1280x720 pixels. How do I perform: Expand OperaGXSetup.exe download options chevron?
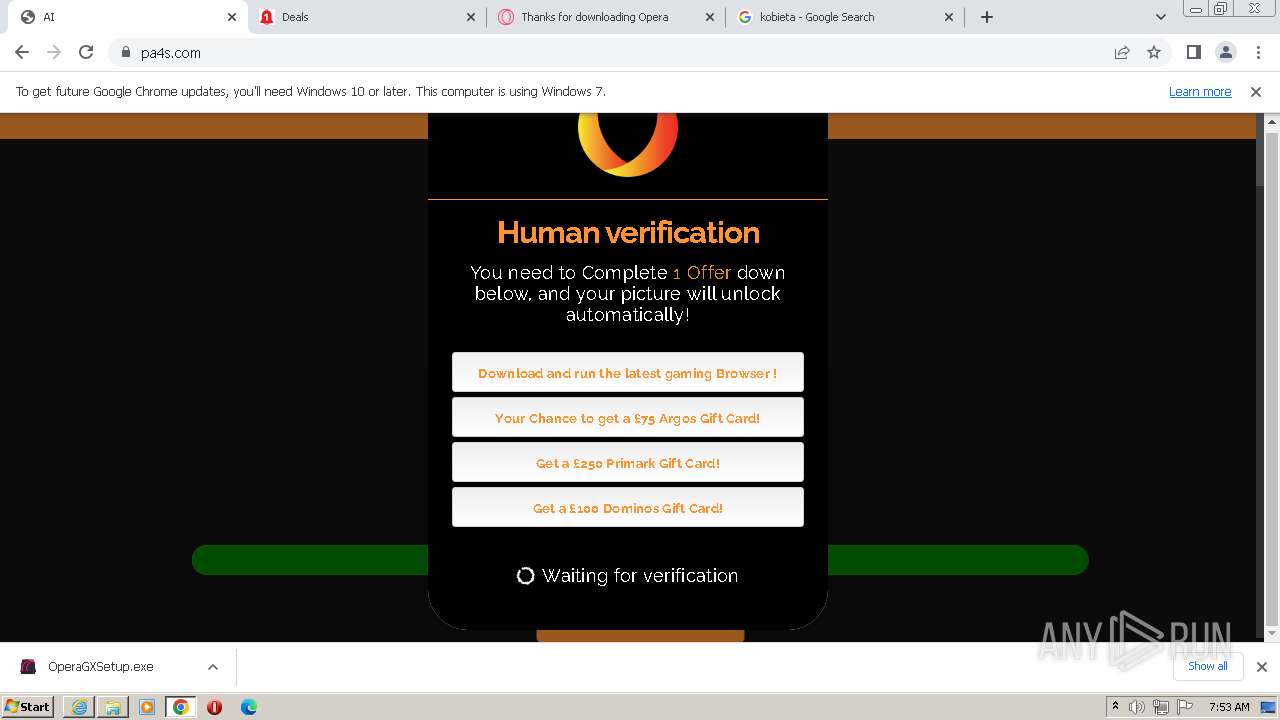[x=212, y=667]
